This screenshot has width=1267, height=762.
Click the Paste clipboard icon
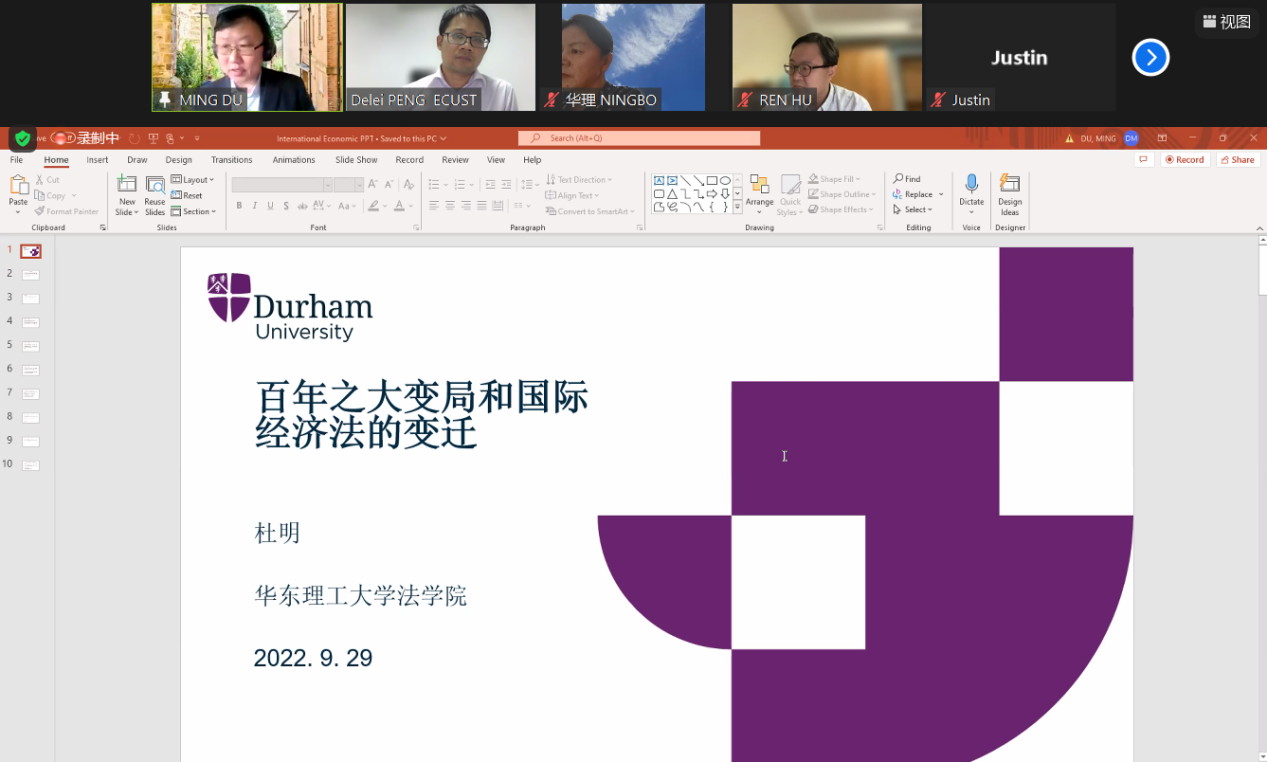pos(18,186)
